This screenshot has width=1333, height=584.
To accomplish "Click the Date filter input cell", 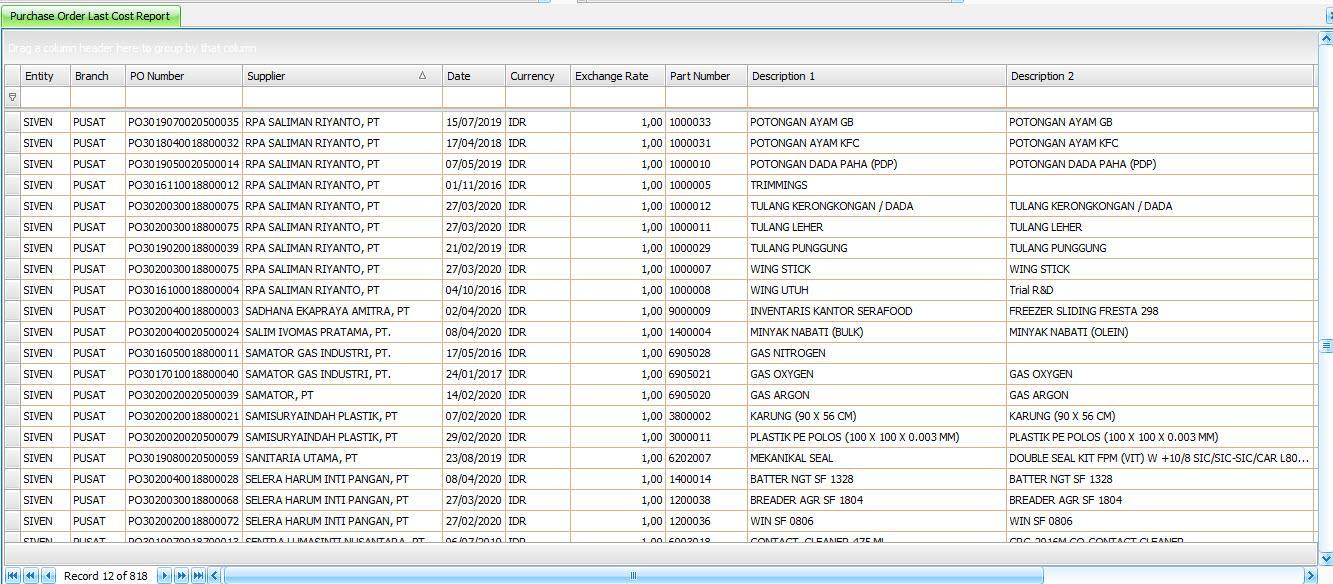I will [x=474, y=97].
